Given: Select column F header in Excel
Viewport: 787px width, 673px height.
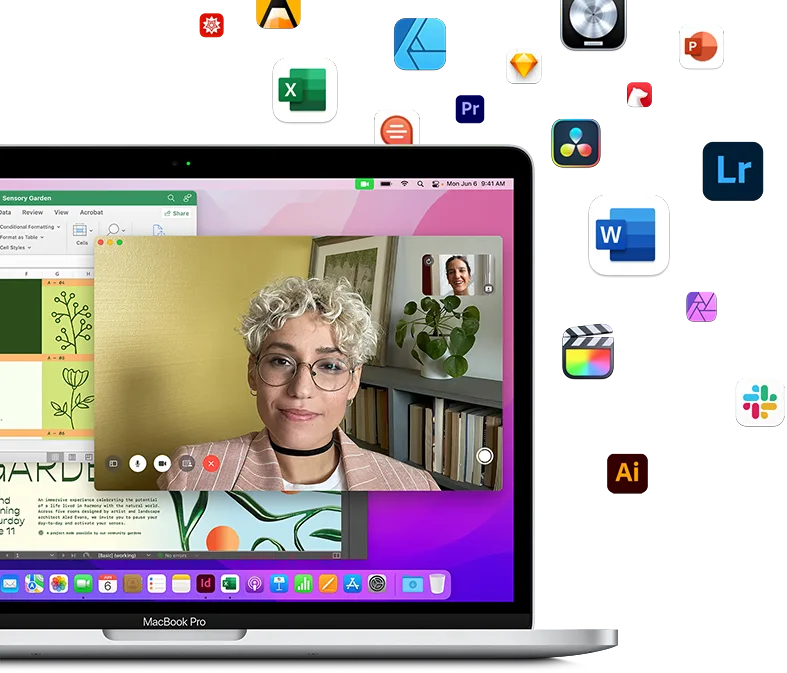Looking at the screenshot, I should 26,274.
